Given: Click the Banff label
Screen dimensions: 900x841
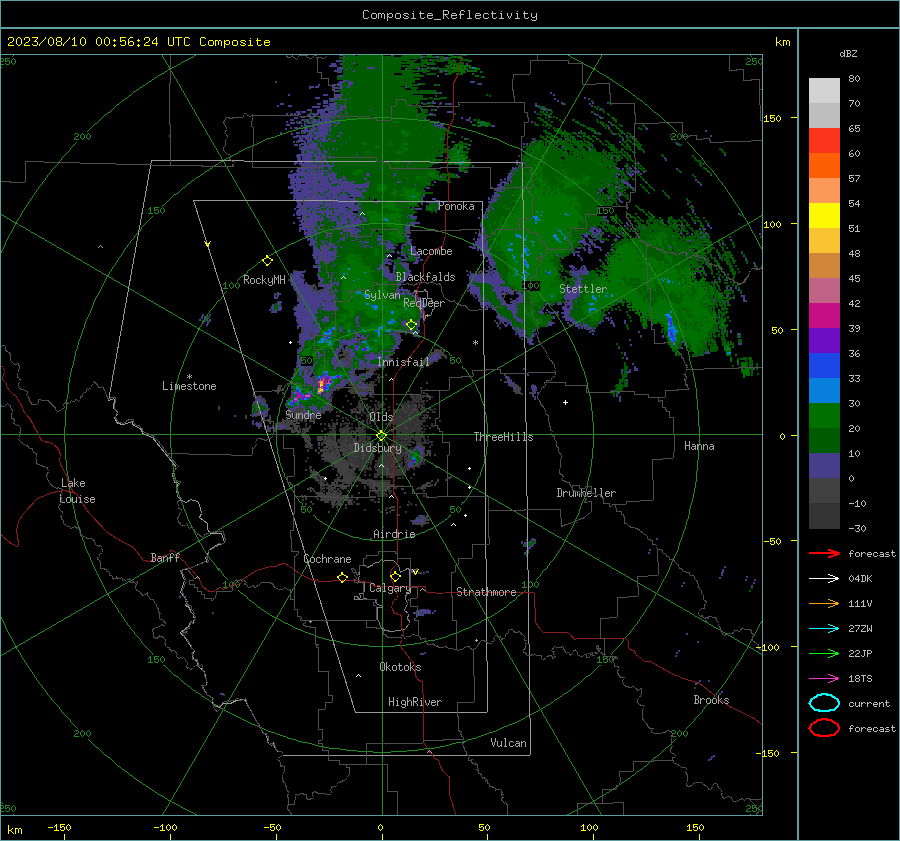Looking at the screenshot, I should click(x=165, y=557).
